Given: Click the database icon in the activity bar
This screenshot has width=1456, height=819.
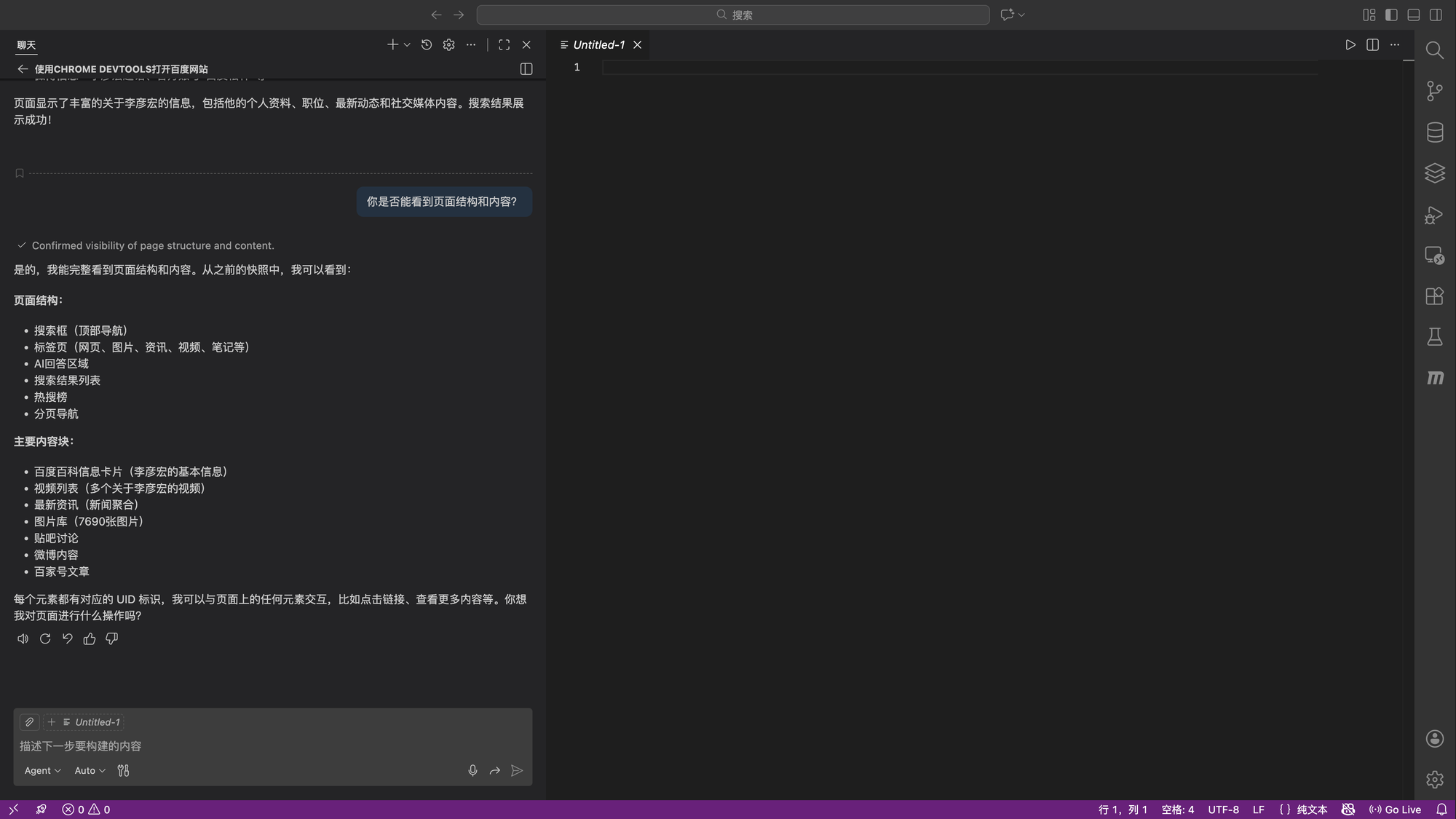Looking at the screenshot, I should pyautogui.click(x=1434, y=132).
